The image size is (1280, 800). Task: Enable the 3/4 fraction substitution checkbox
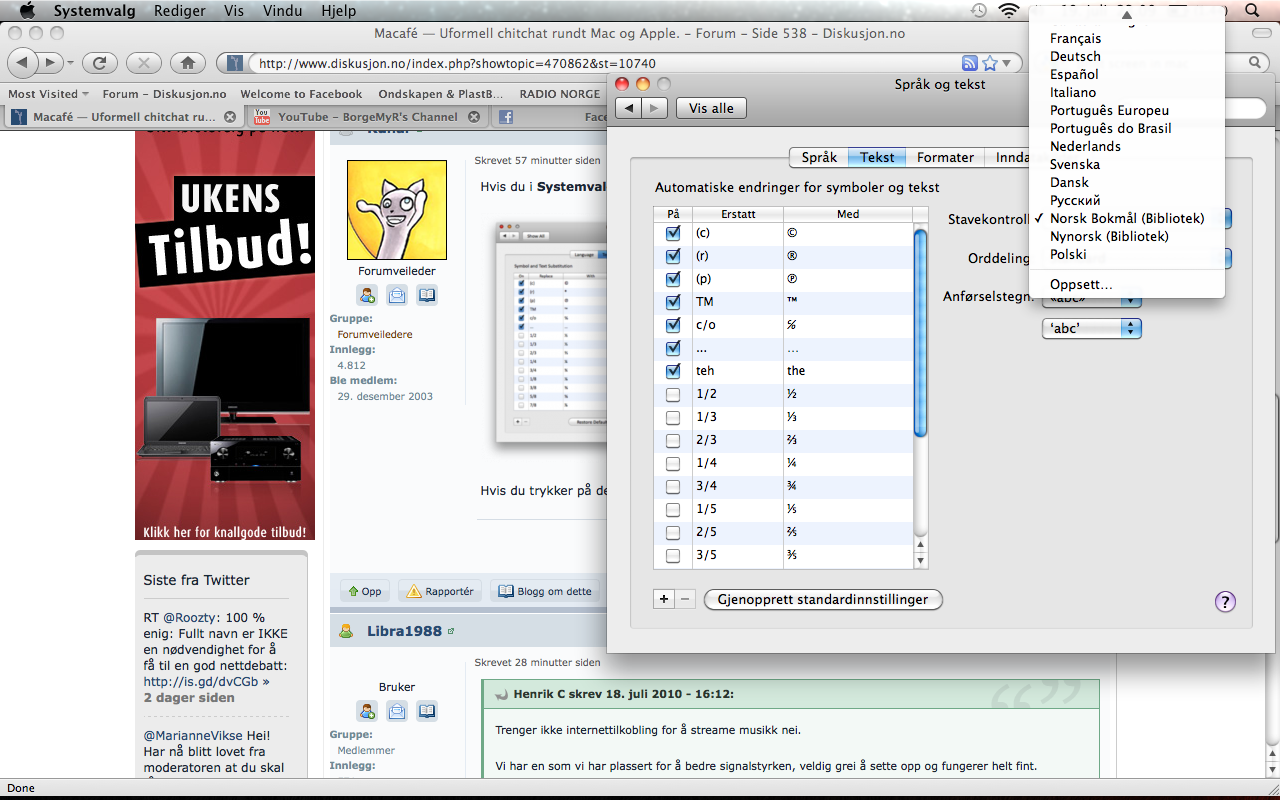click(x=673, y=486)
